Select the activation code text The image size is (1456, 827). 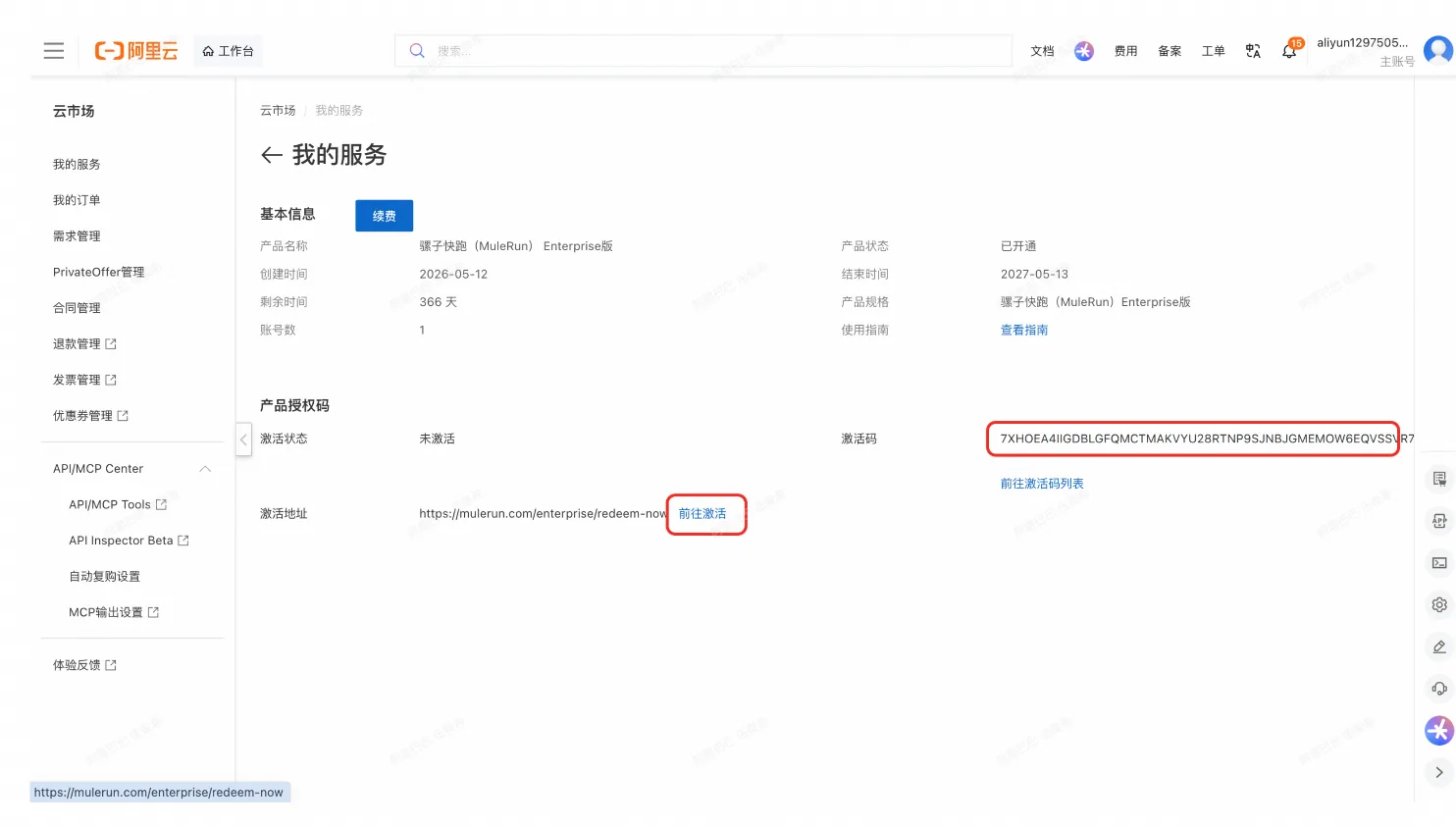click(1207, 439)
